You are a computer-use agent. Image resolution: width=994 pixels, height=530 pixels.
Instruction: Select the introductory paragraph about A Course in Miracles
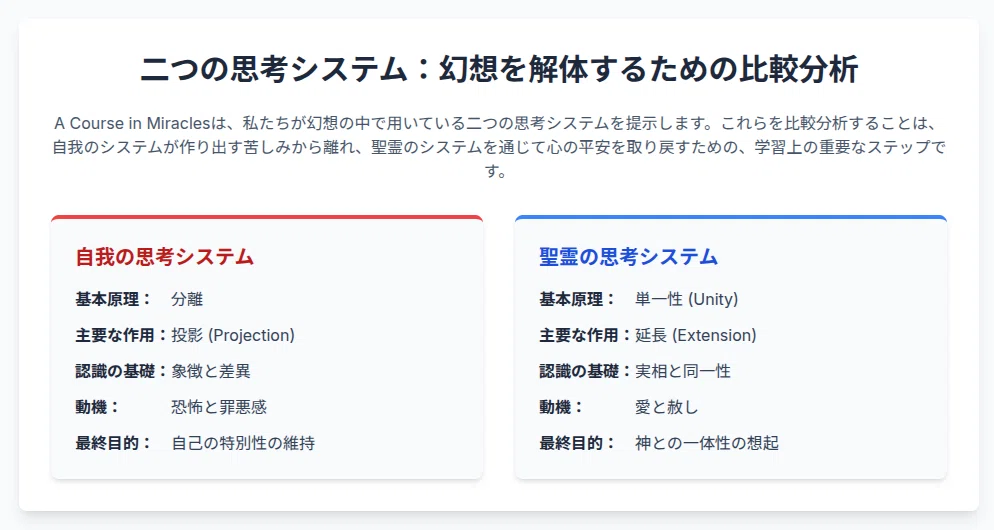499,147
